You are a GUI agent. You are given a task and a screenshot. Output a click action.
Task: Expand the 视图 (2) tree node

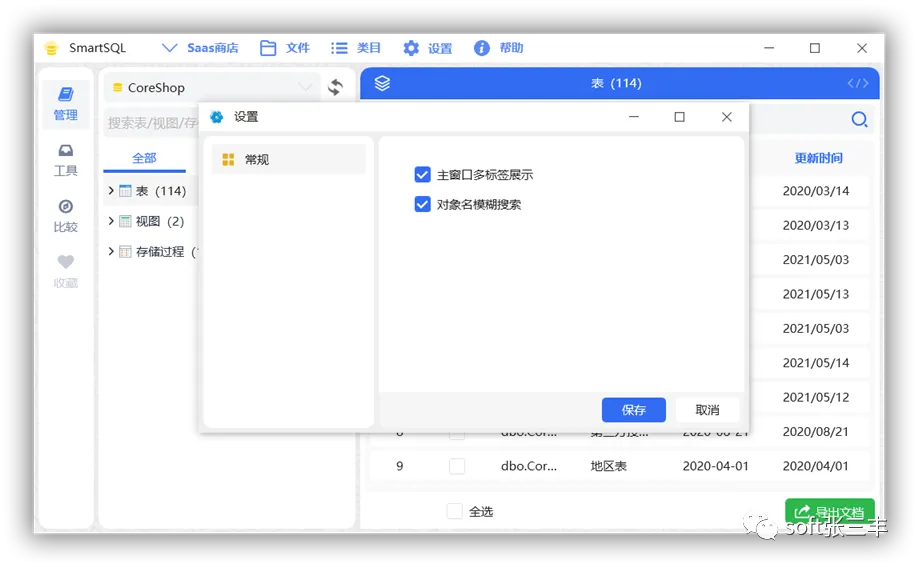pyautogui.click(x=111, y=221)
